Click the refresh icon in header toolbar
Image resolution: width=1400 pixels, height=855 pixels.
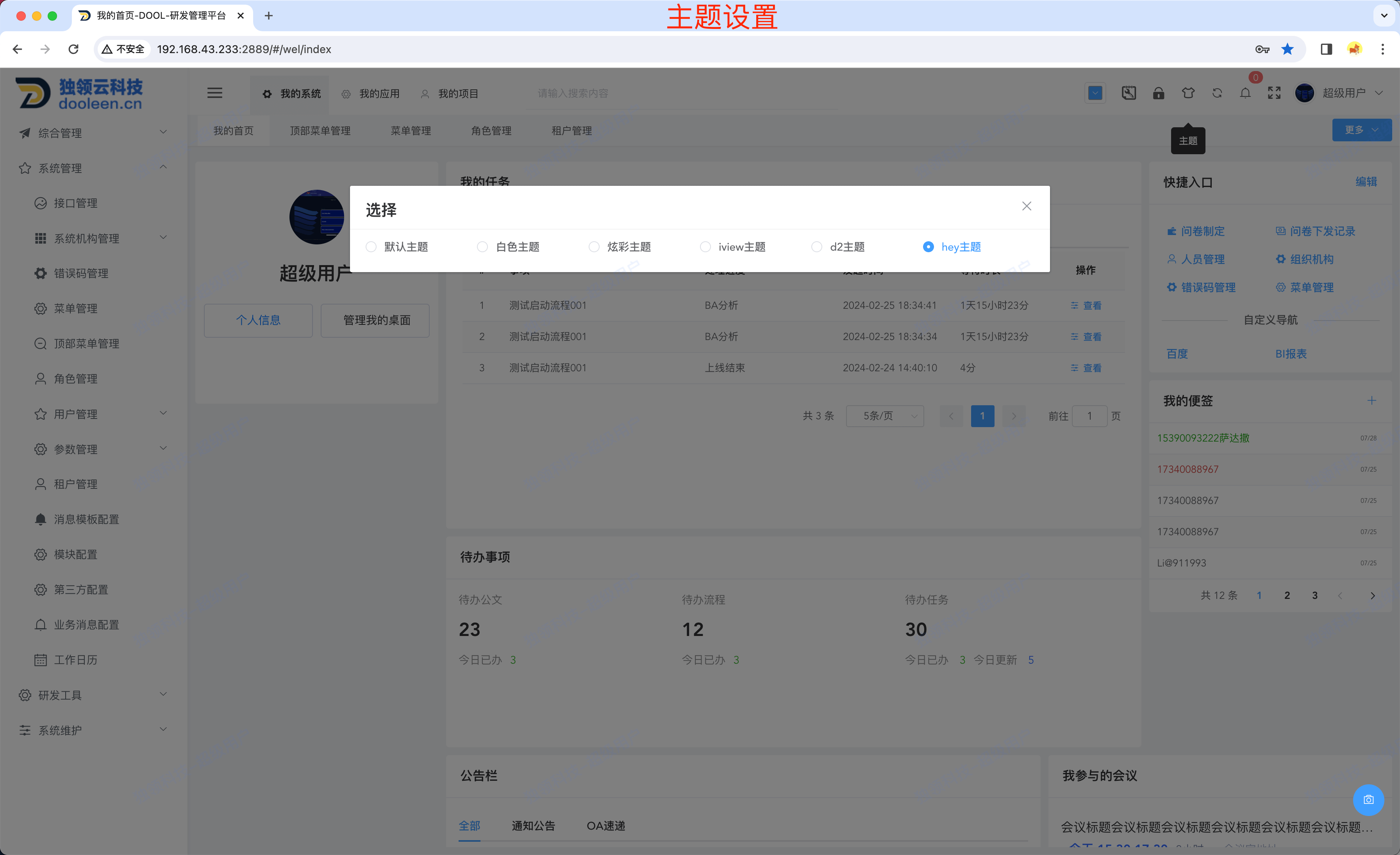[x=1216, y=93]
